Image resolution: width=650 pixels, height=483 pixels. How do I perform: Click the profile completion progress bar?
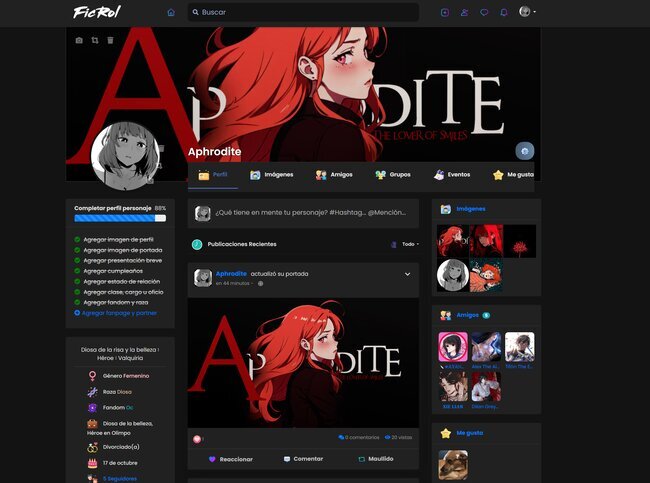(120, 218)
